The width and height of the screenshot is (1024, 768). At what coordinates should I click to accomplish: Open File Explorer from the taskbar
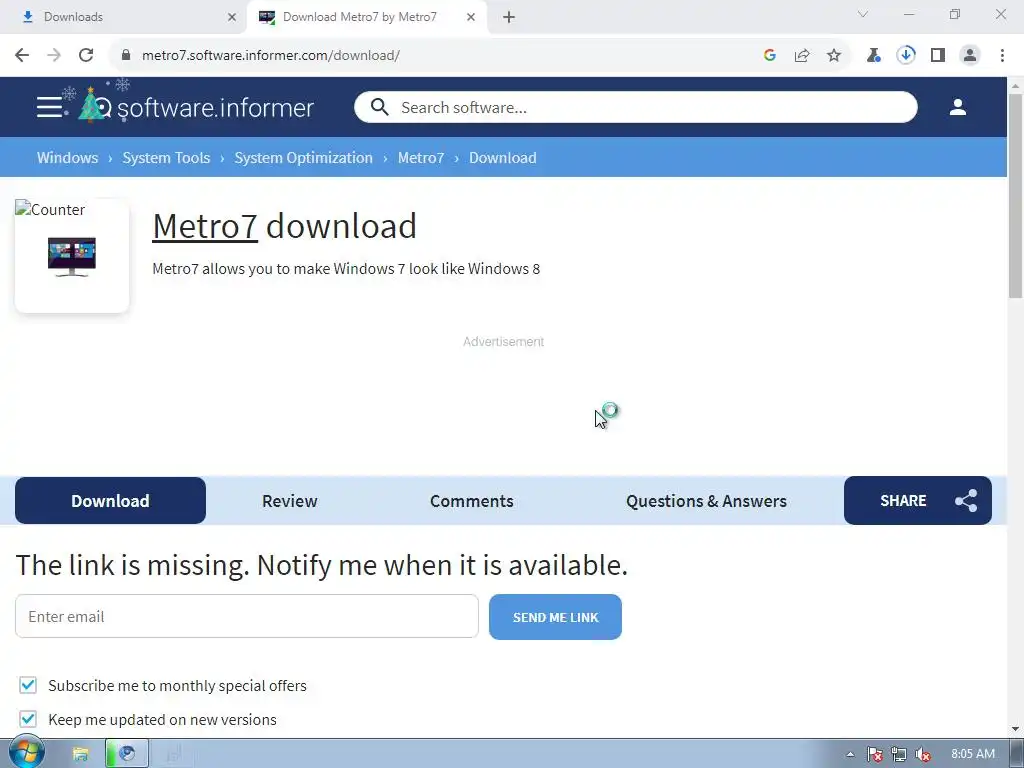(x=80, y=754)
